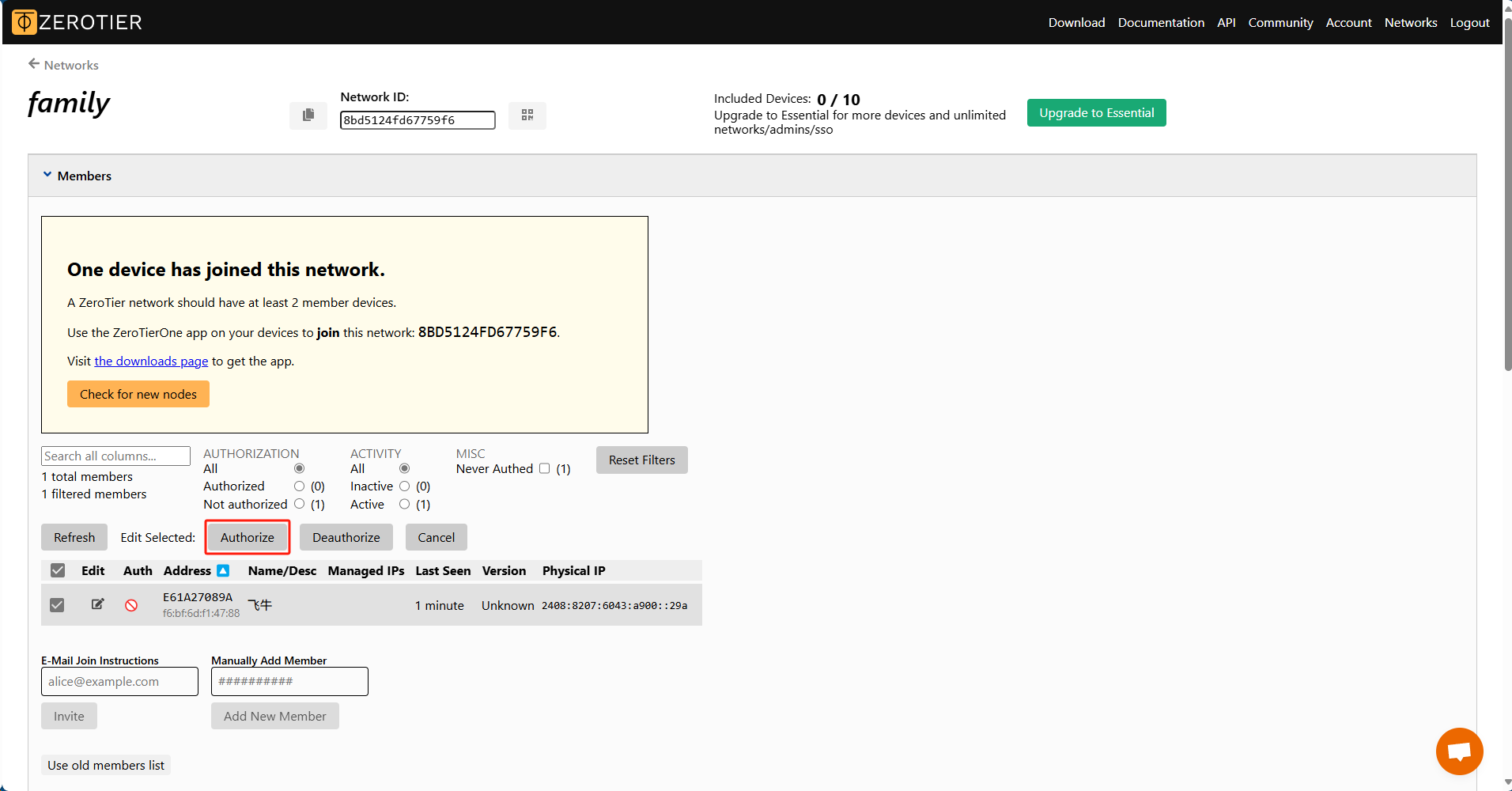The width and height of the screenshot is (1512, 791).
Task: Open the downloads page link
Action: (x=151, y=361)
